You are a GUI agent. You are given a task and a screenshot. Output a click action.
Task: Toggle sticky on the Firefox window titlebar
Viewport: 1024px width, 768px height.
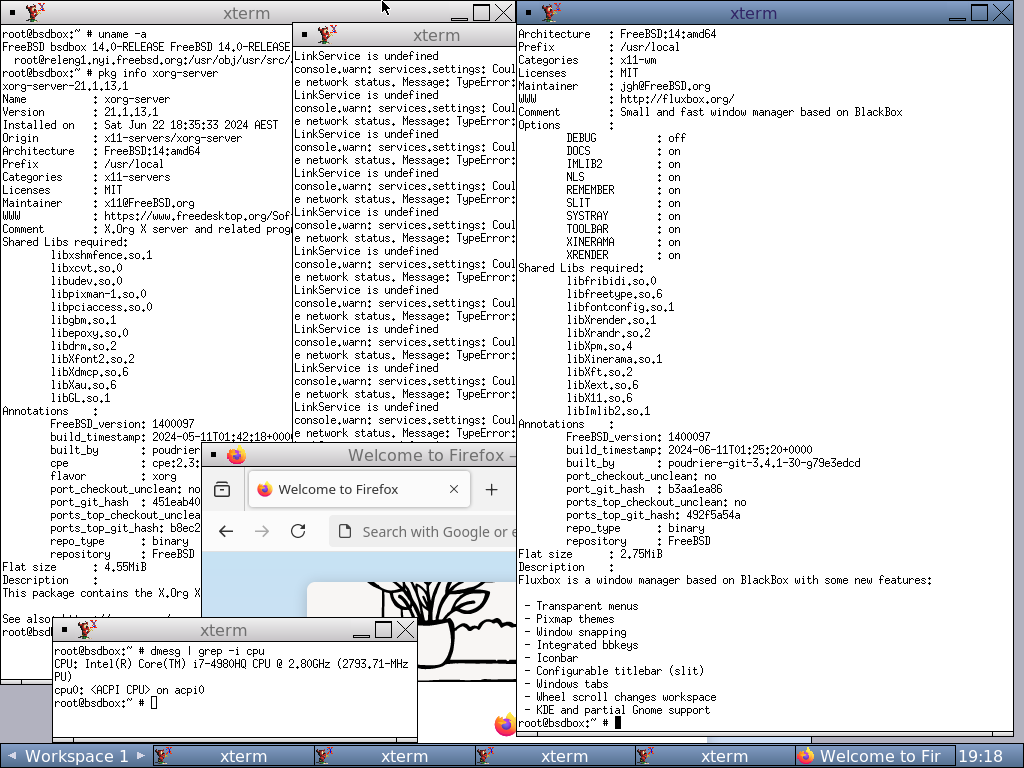(214, 455)
